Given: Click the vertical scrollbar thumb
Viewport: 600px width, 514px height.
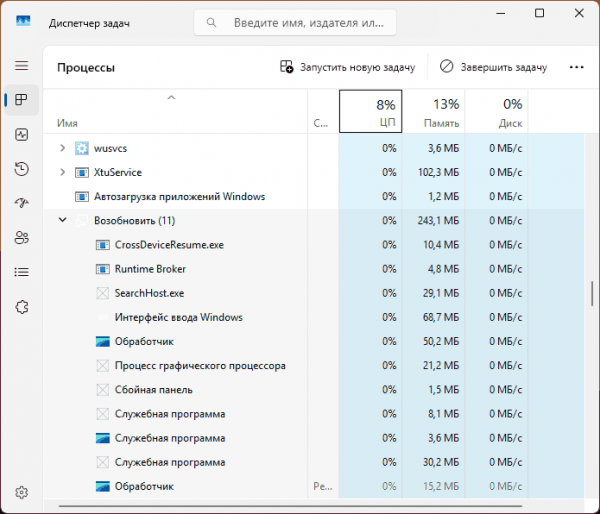Looking at the screenshot, I should click(x=592, y=294).
